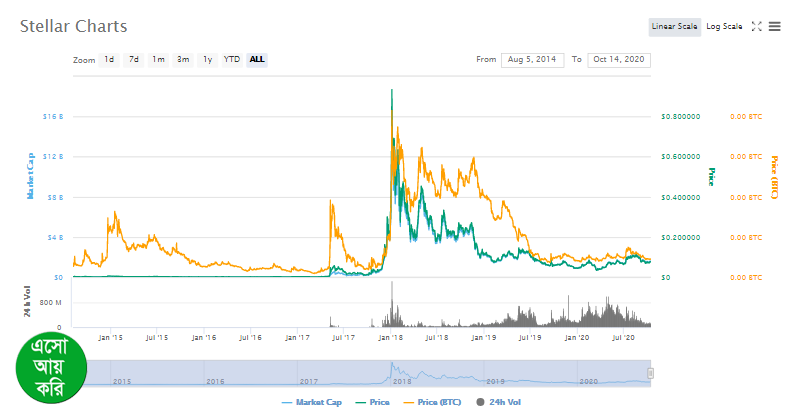Select ALL zoom range

coord(257,60)
